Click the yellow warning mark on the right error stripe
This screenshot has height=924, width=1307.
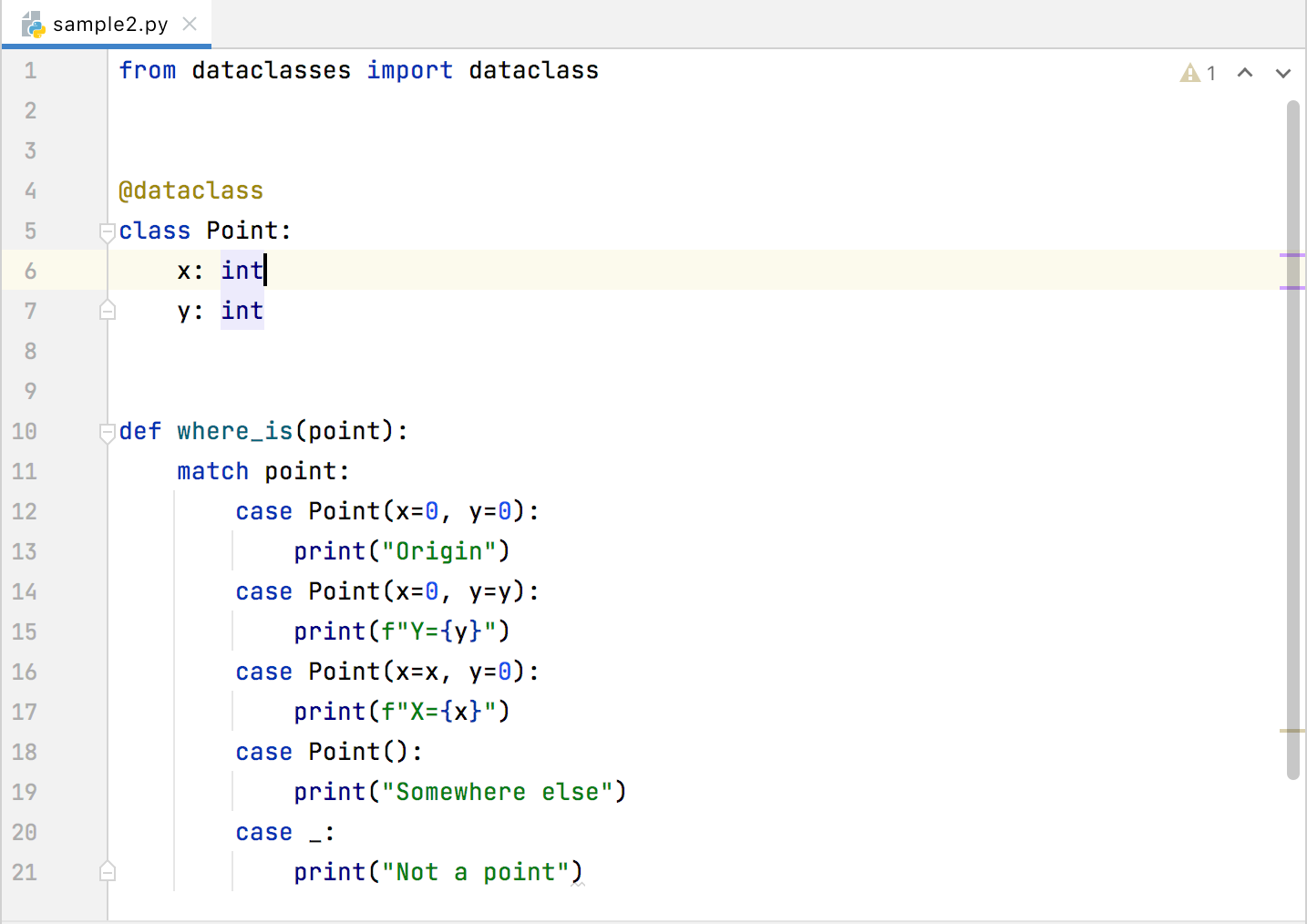1294,729
